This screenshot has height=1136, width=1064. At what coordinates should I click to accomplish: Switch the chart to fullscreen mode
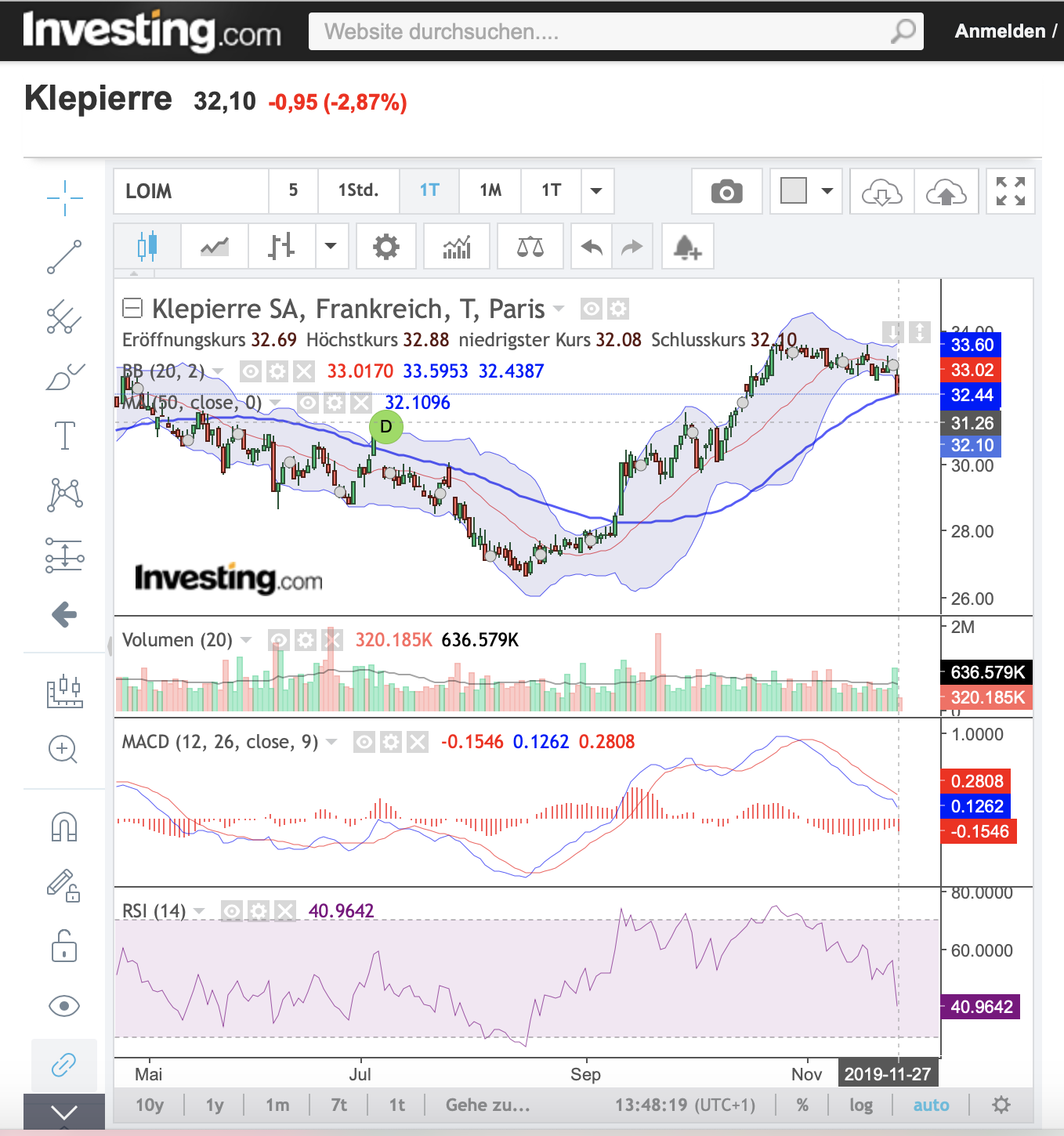[1011, 191]
